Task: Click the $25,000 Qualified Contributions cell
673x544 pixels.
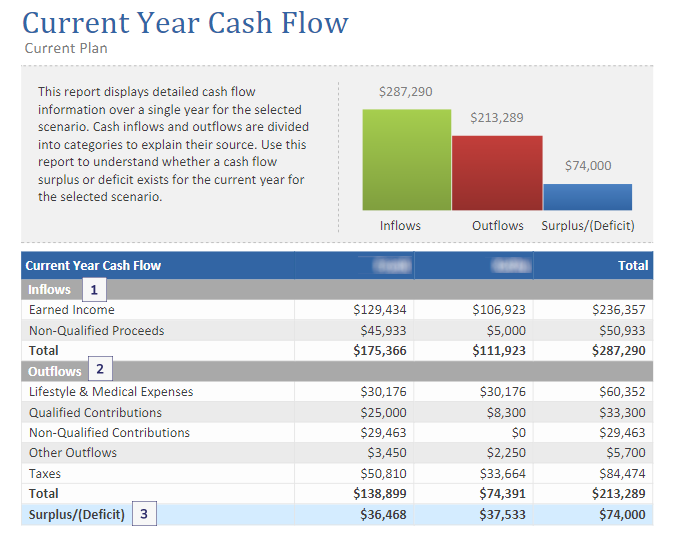Action: point(383,413)
